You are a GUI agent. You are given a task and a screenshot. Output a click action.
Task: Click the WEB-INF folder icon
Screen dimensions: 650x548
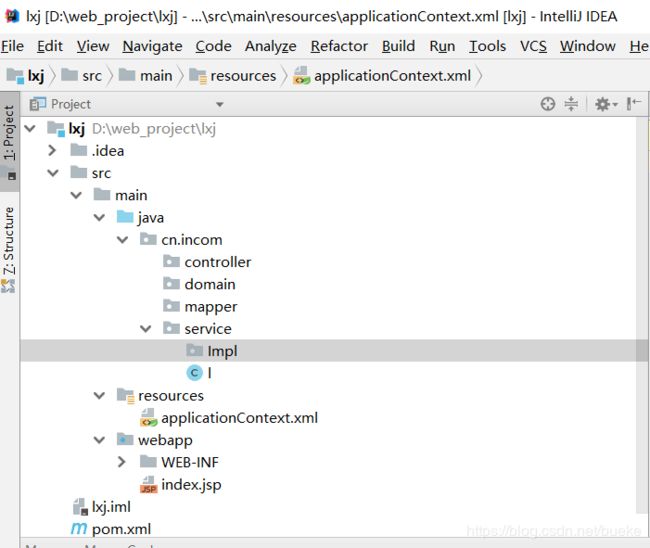tap(148, 462)
